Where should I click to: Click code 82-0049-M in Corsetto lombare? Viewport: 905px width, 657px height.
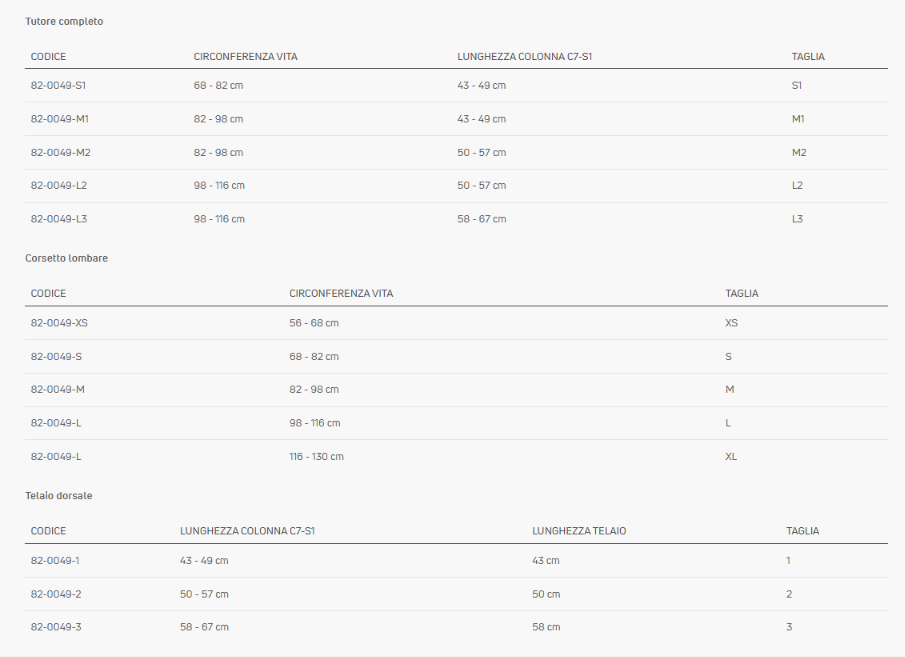tap(58, 389)
